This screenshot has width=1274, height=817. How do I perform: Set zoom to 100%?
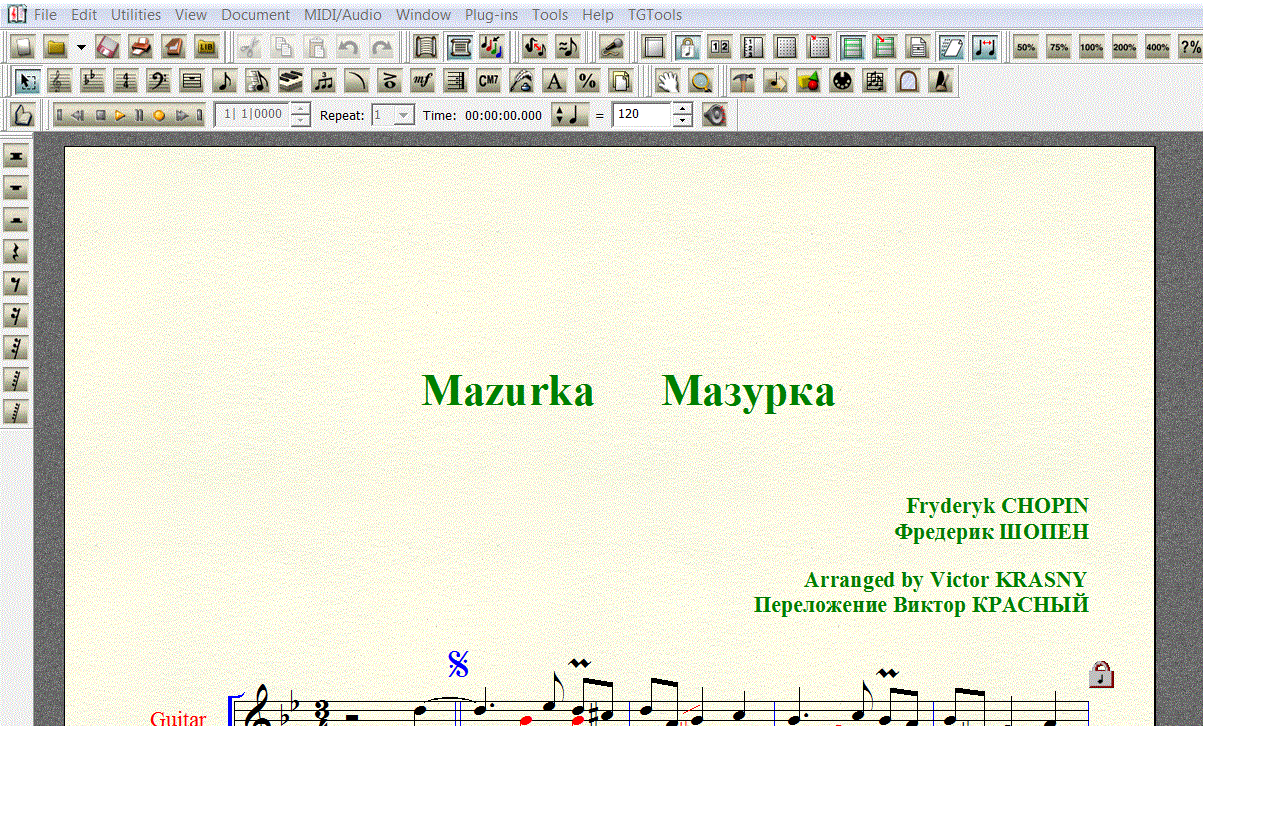[1091, 47]
